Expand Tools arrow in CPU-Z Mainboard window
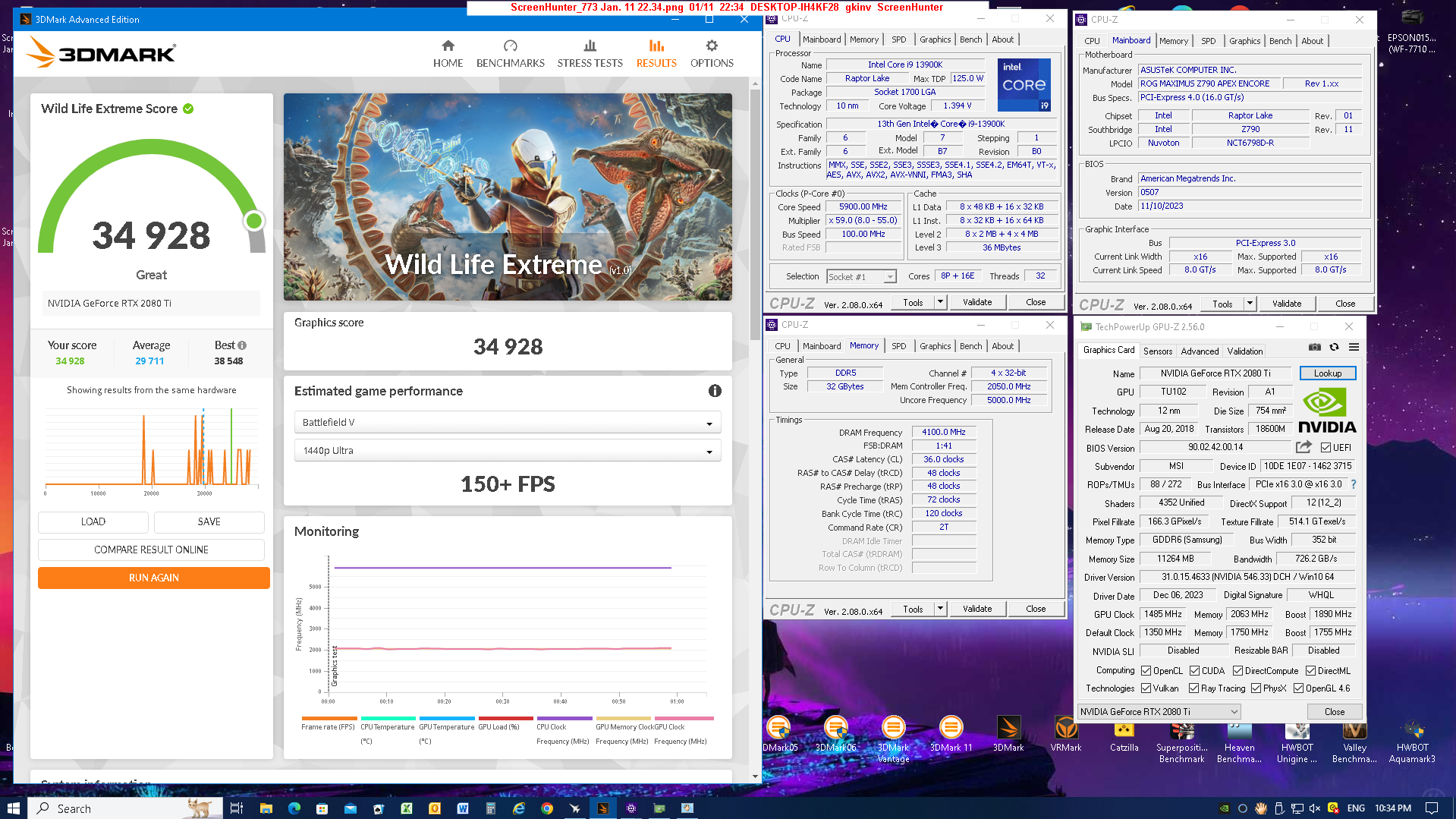The width and height of the screenshot is (1456, 819). 1250,304
